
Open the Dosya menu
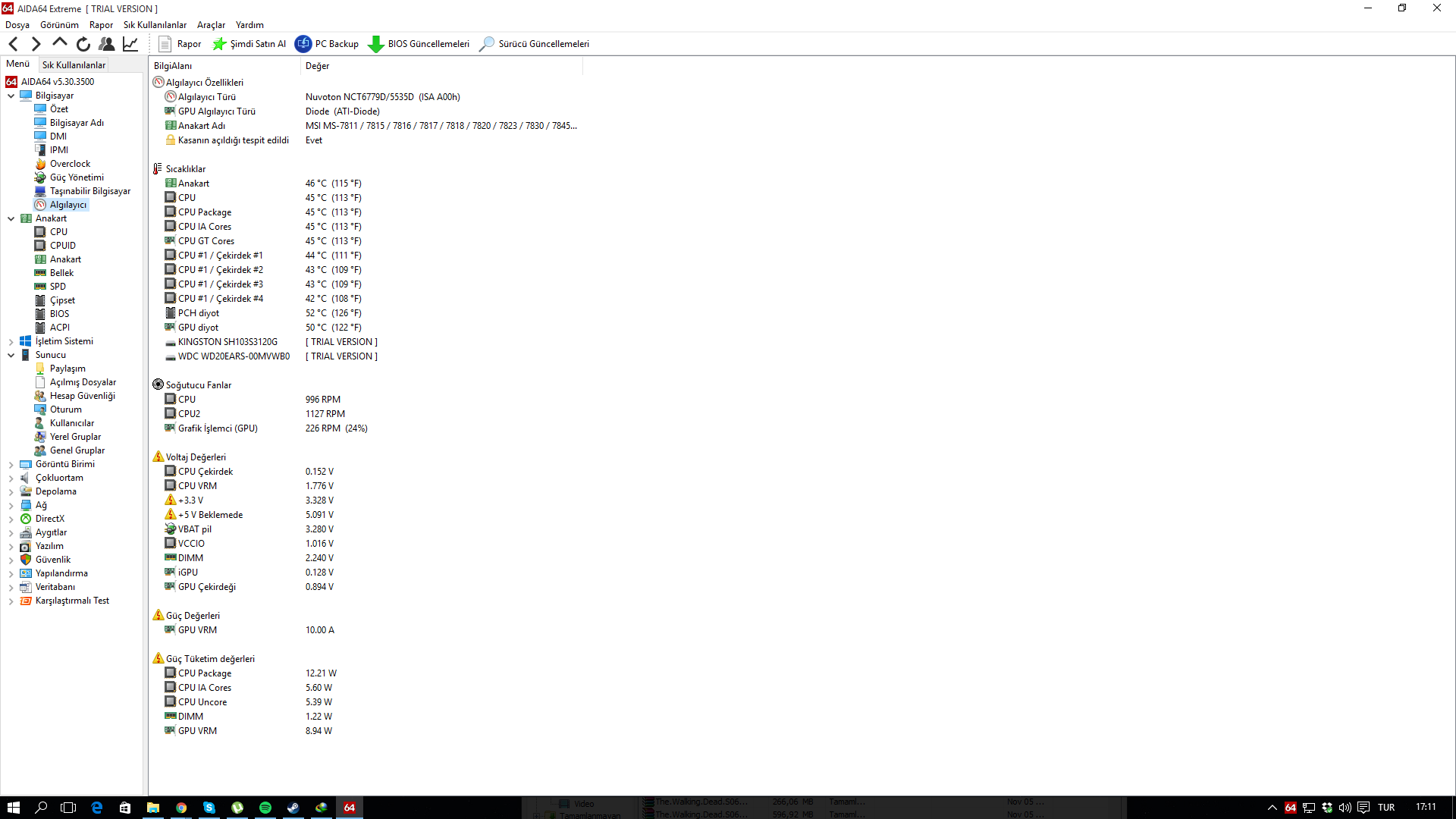17,25
